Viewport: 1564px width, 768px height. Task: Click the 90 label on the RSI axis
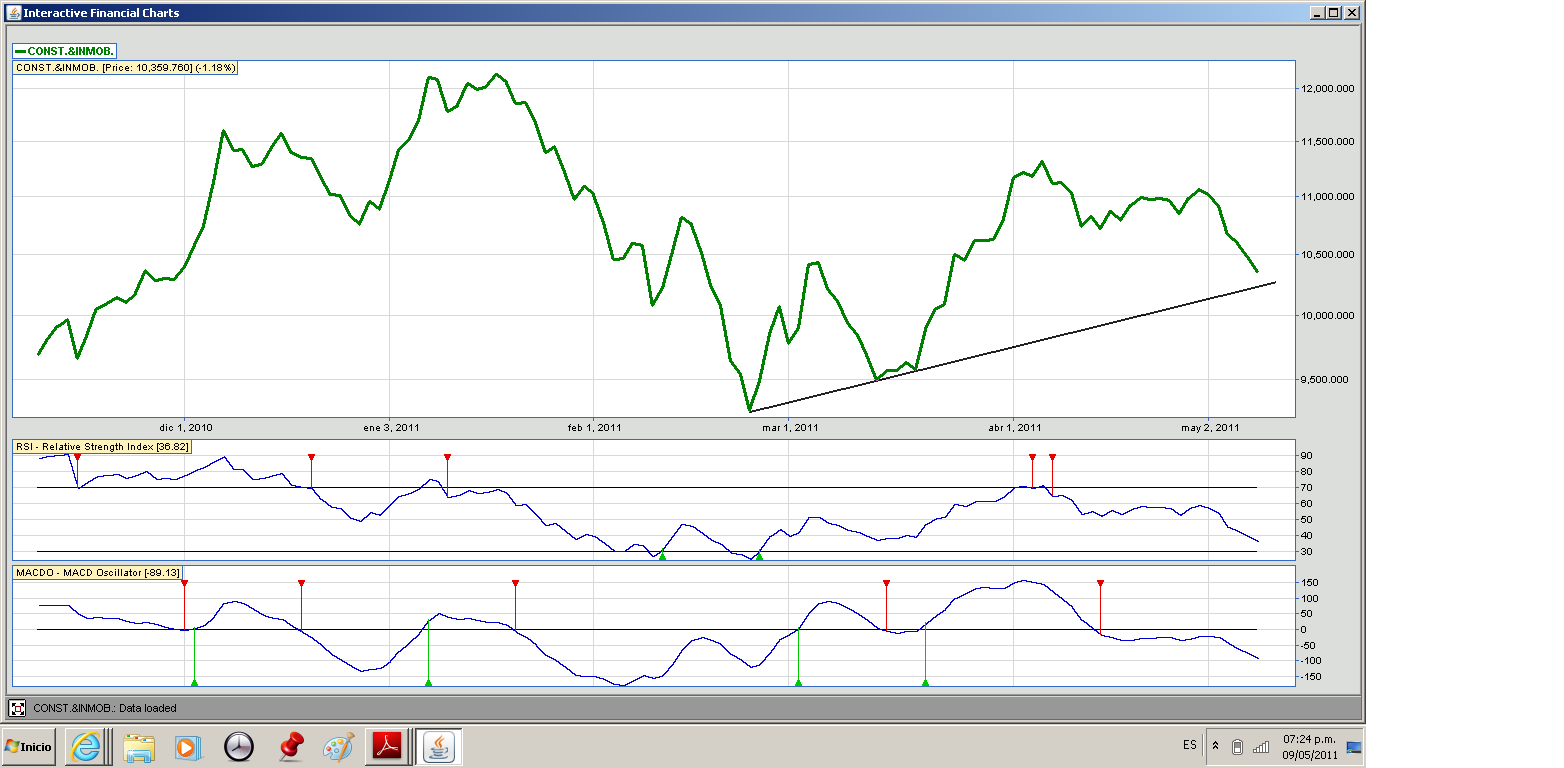[x=1306, y=456]
